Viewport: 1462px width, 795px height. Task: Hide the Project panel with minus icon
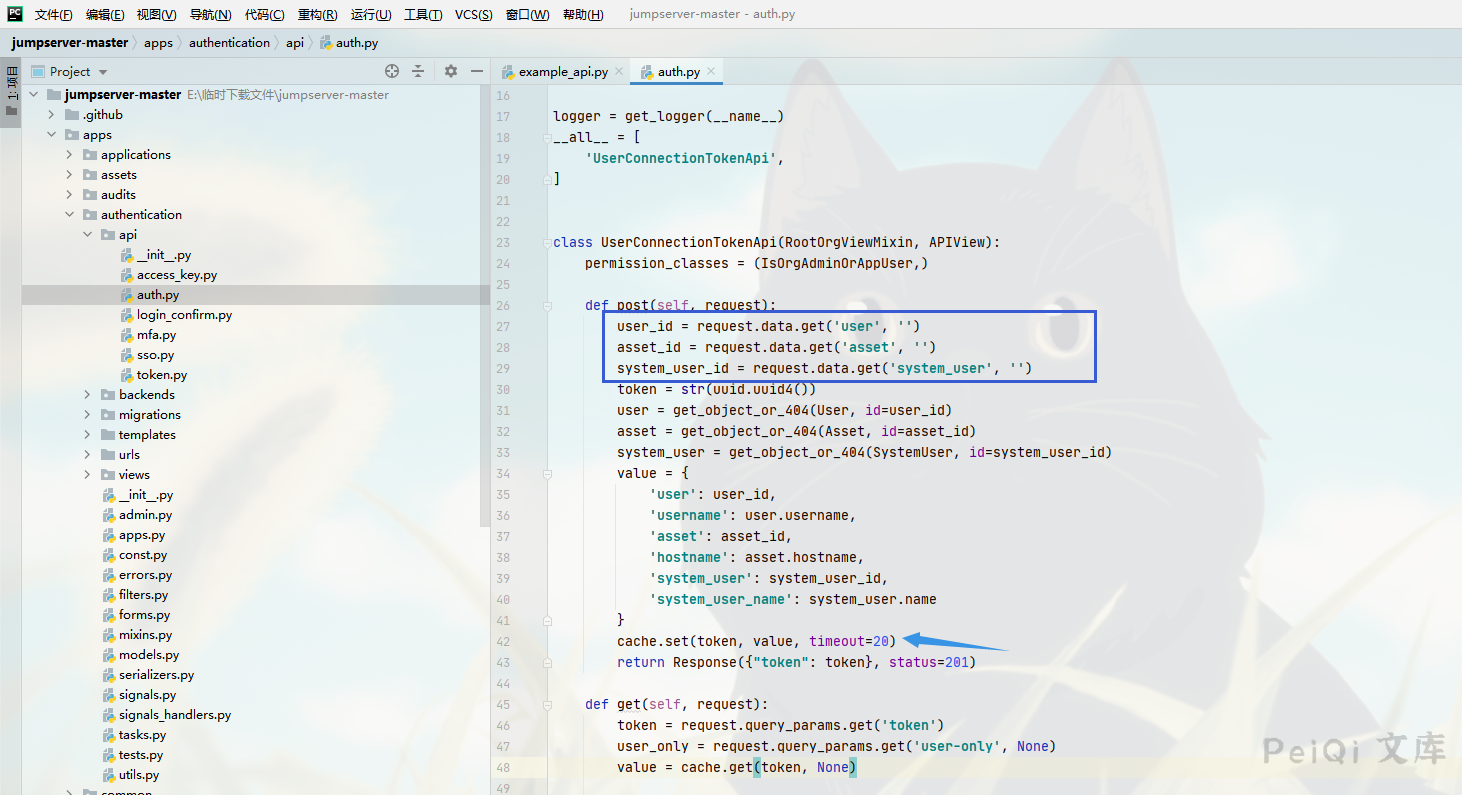(477, 71)
